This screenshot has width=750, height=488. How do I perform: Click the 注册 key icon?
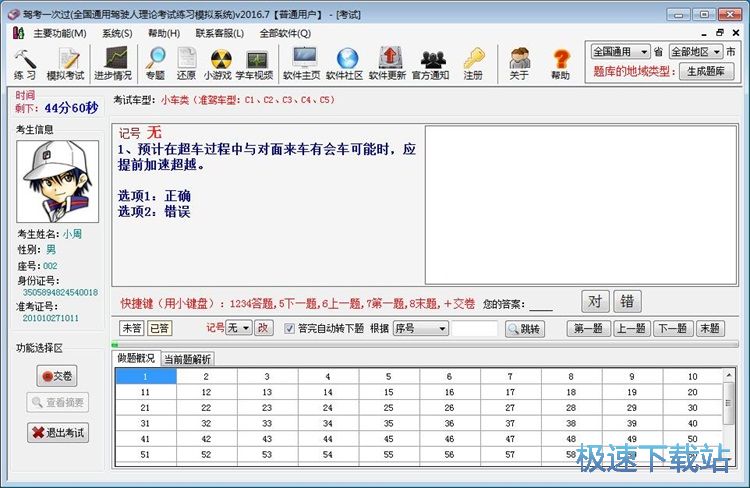click(473, 64)
